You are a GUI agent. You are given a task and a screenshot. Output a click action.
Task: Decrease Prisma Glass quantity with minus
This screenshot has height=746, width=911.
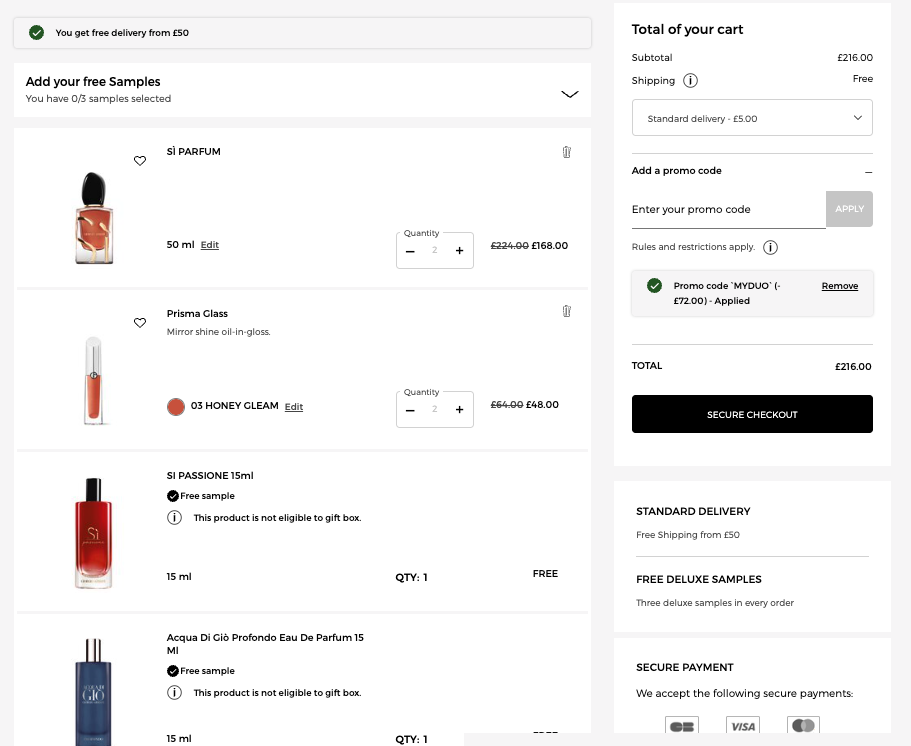(410, 410)
